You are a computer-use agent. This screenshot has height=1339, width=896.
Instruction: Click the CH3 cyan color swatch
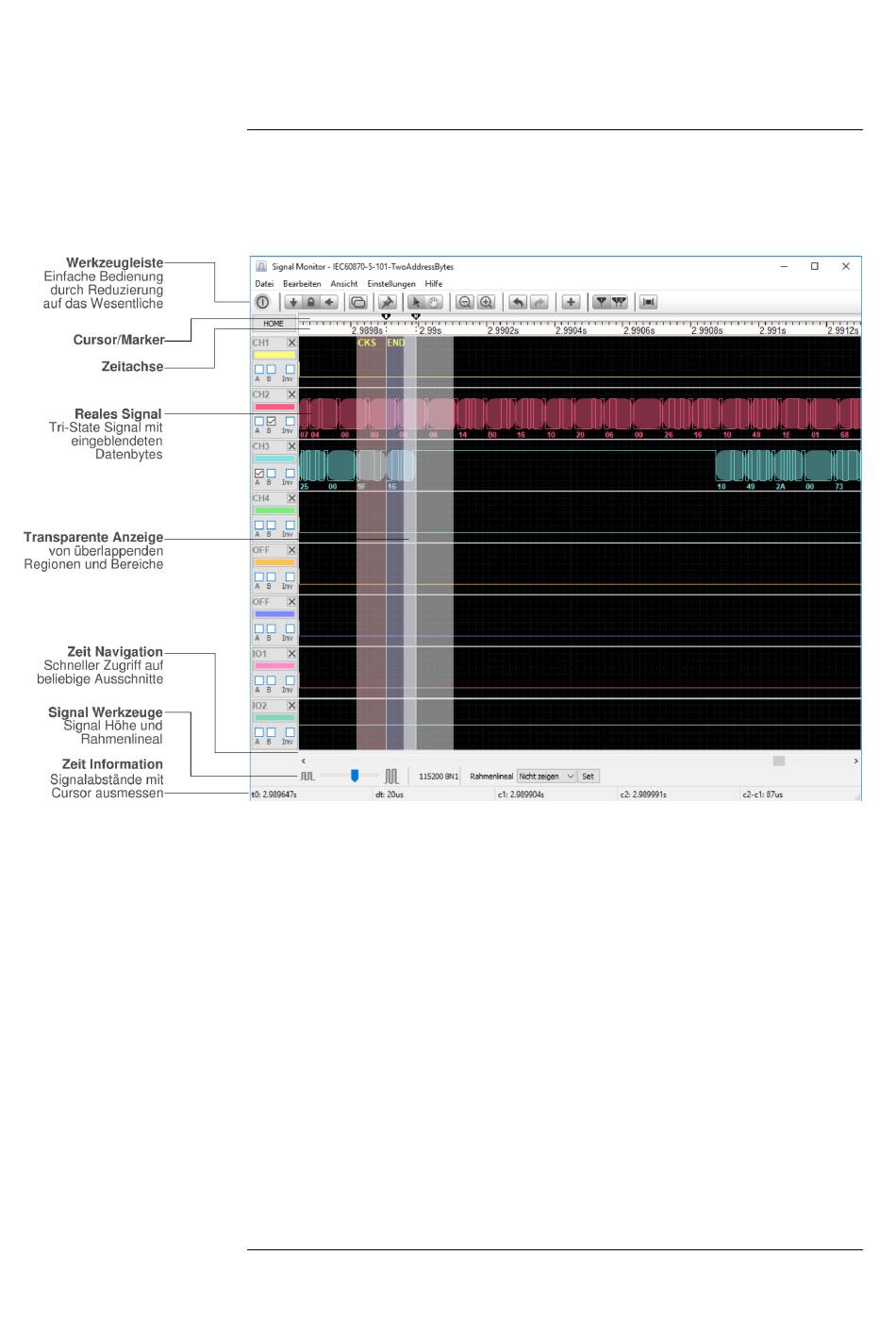(274, 459)
